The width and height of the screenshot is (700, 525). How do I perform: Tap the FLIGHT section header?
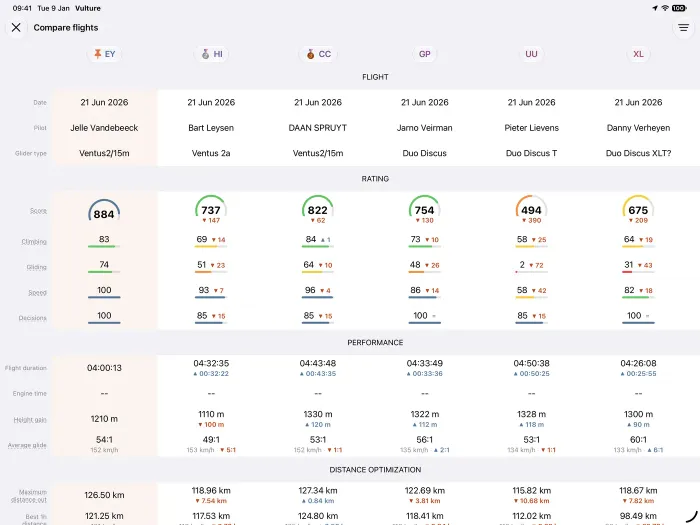tap(375, 77)
